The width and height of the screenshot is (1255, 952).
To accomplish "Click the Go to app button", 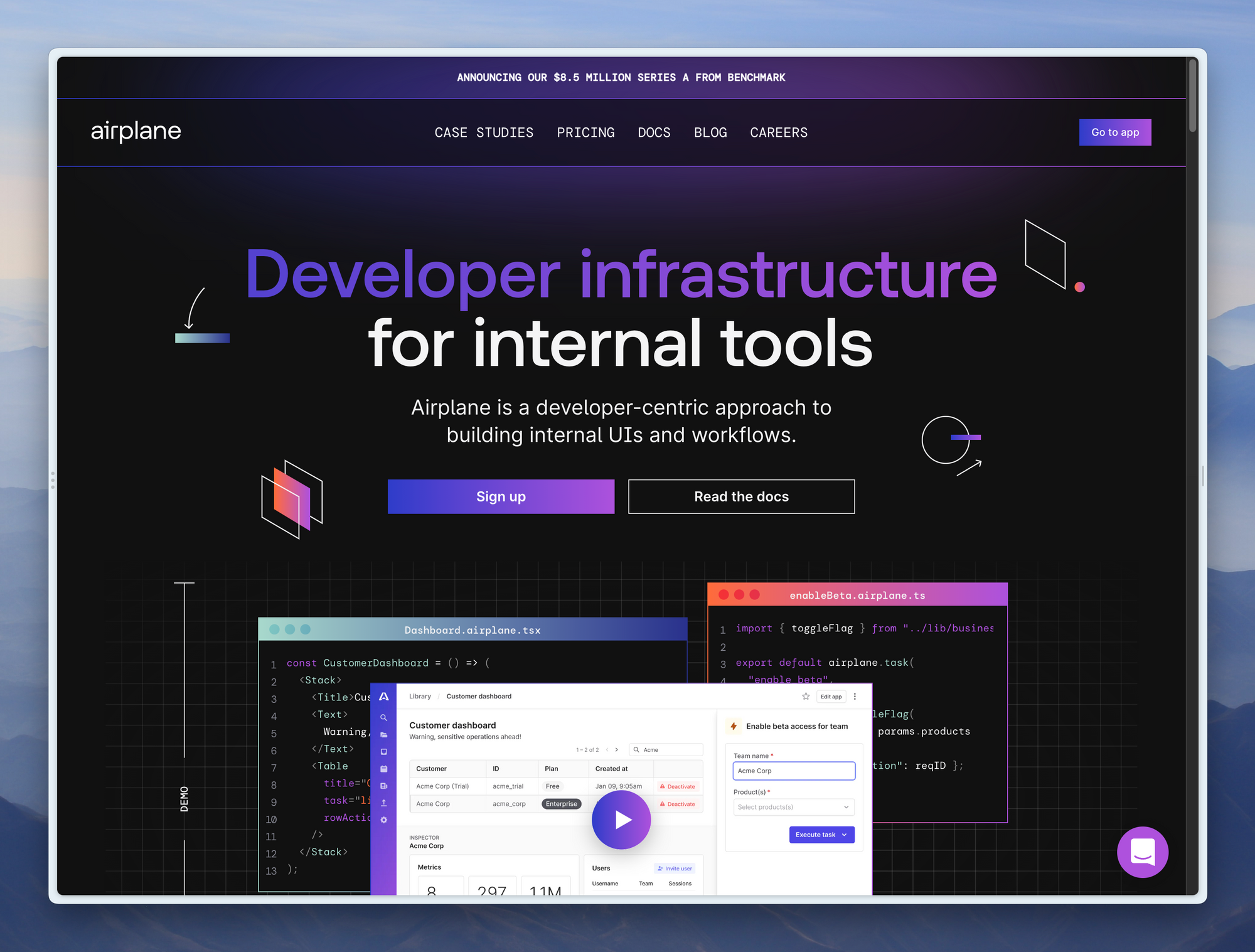I will coord(1115,132).
